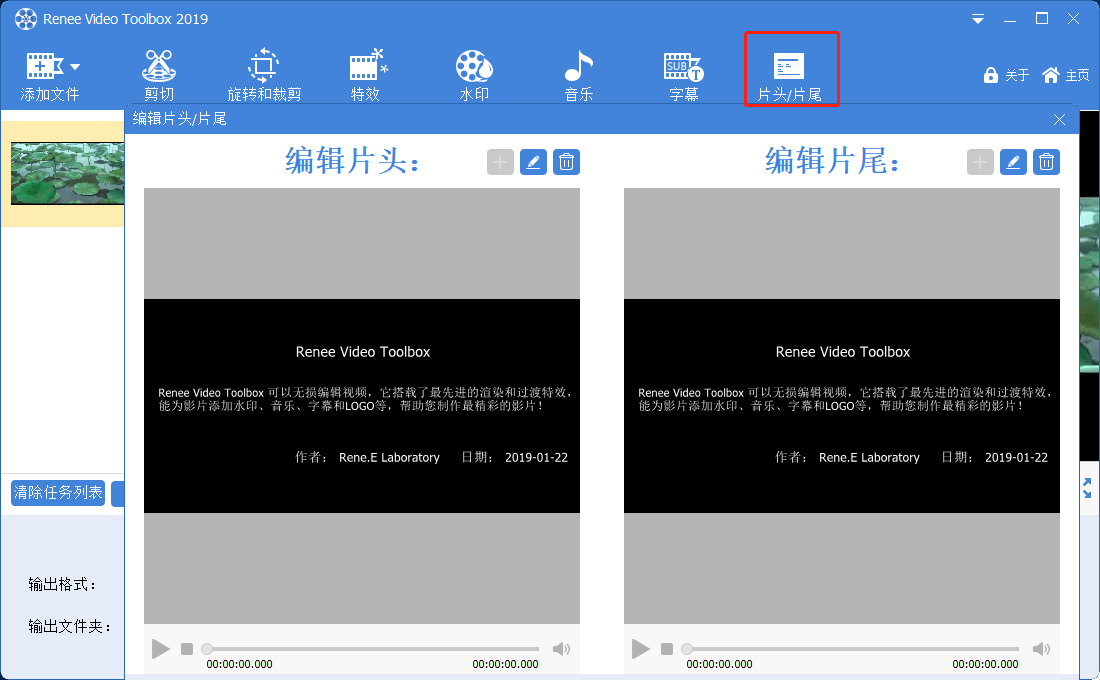
Task: Select the lotus pond video thumbnail
Action: coord(67,173)
